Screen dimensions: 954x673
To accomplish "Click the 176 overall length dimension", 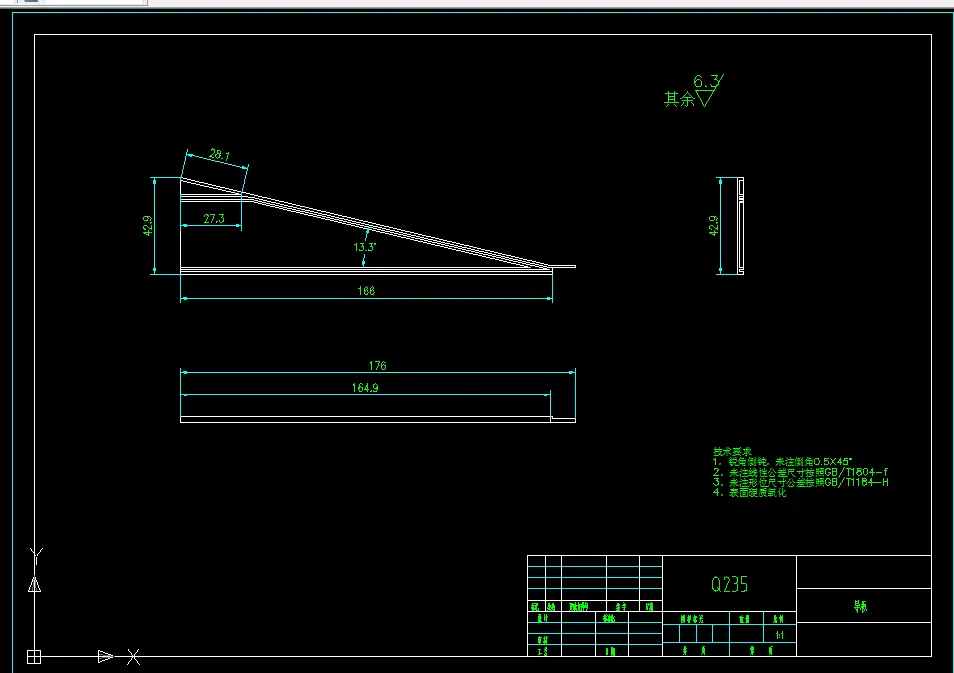I will (377, 366).
